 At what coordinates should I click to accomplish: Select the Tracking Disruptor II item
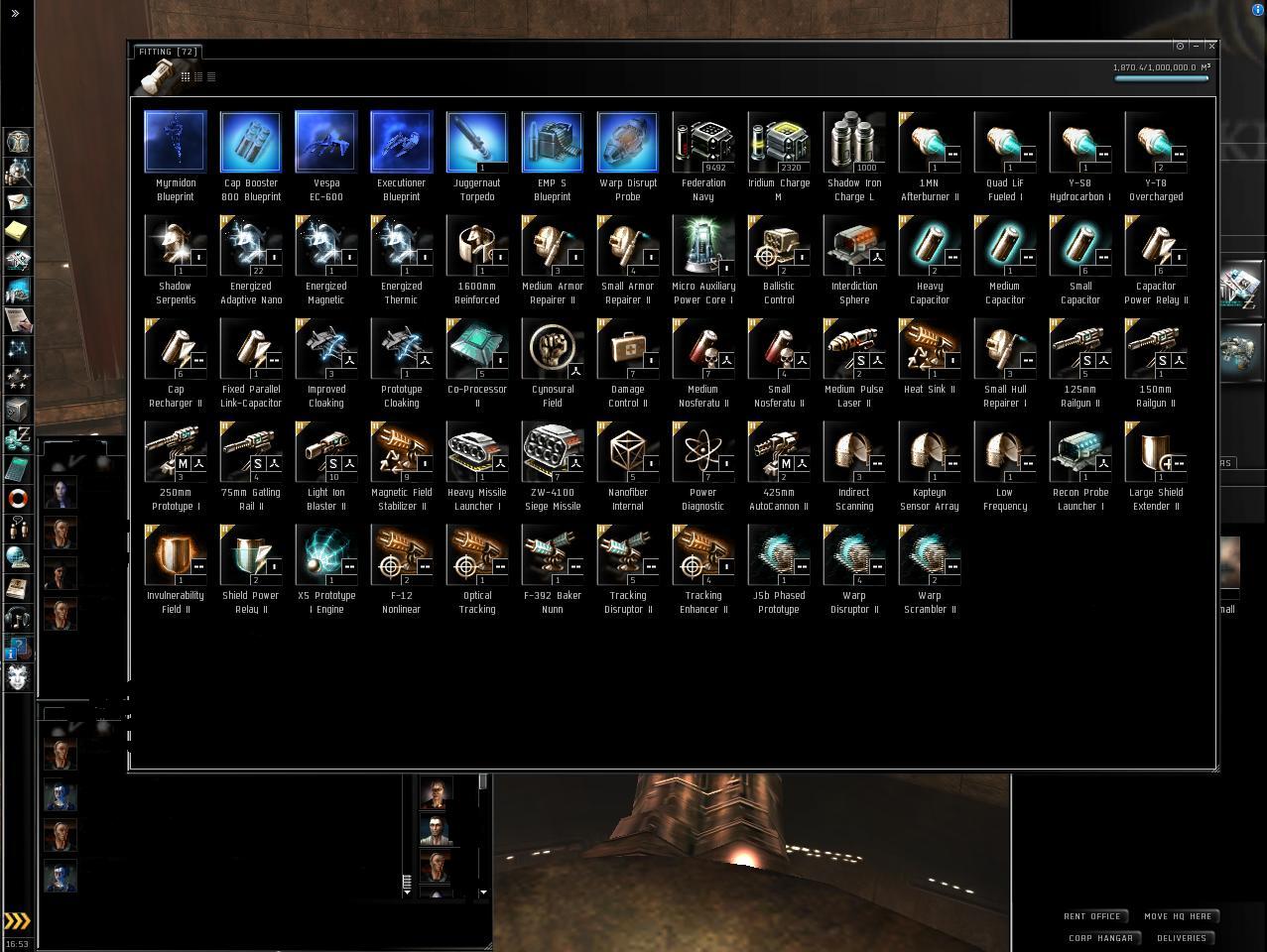tap(628, 567)
